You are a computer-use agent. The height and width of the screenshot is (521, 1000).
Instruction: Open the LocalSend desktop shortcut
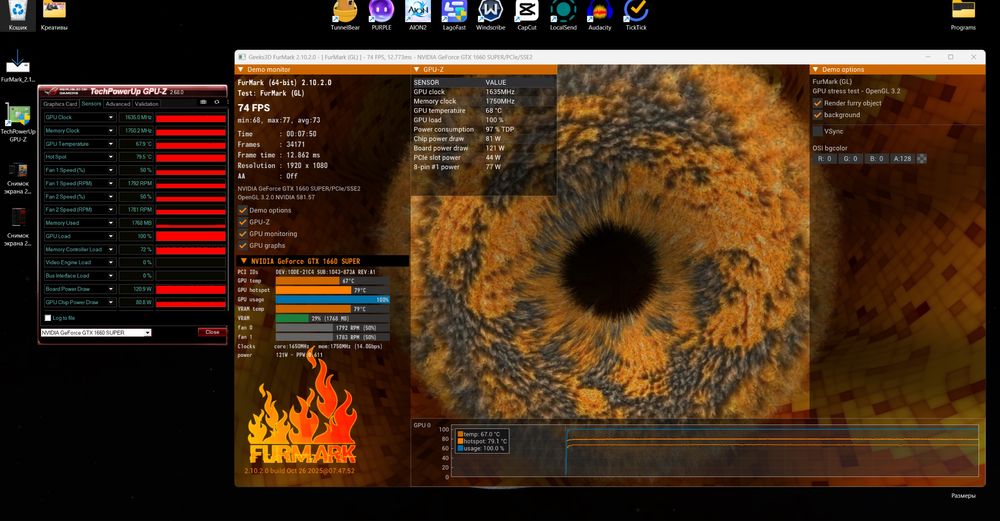(563, 15)
